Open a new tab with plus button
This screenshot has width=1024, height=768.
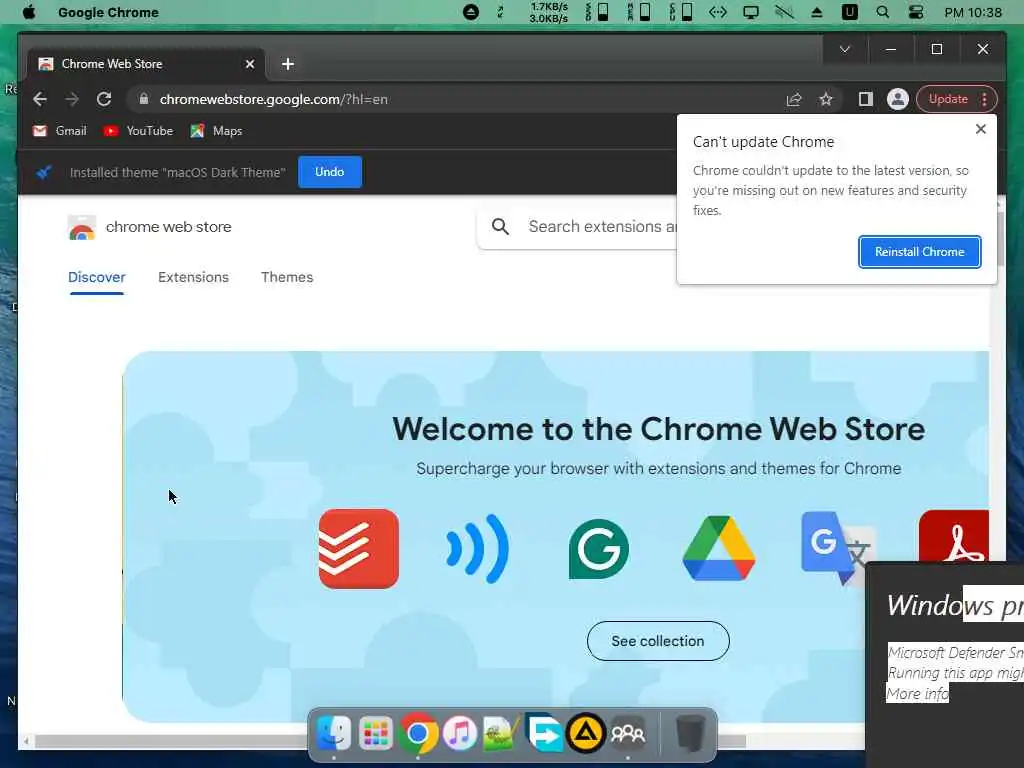(288, 64)
